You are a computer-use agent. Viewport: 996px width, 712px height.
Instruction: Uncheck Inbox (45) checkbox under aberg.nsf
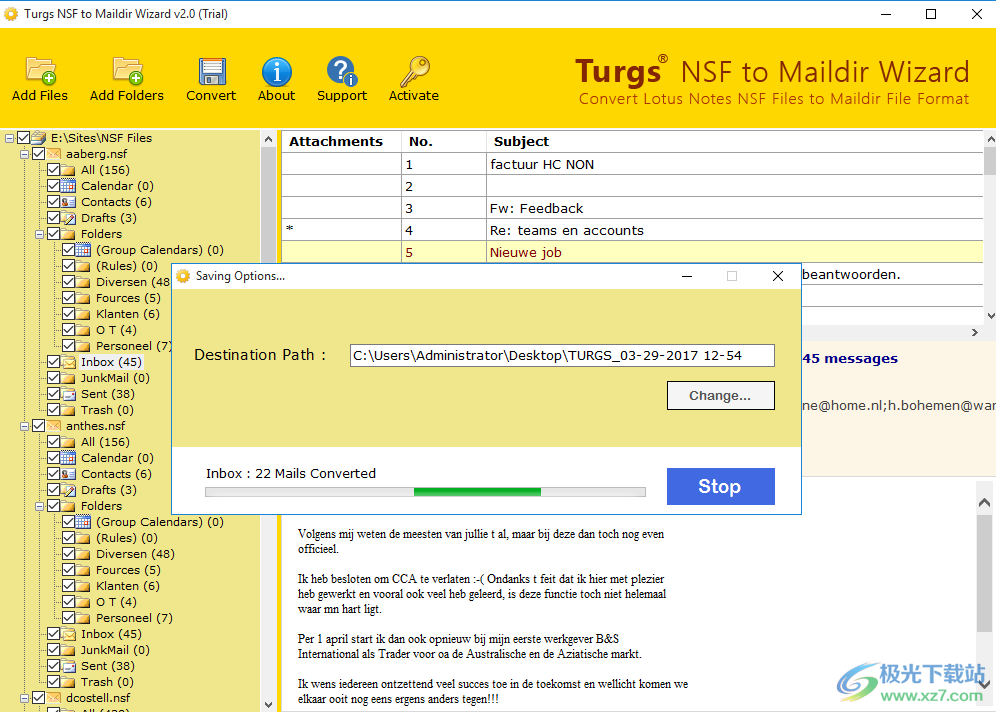[x=53, y=362]
